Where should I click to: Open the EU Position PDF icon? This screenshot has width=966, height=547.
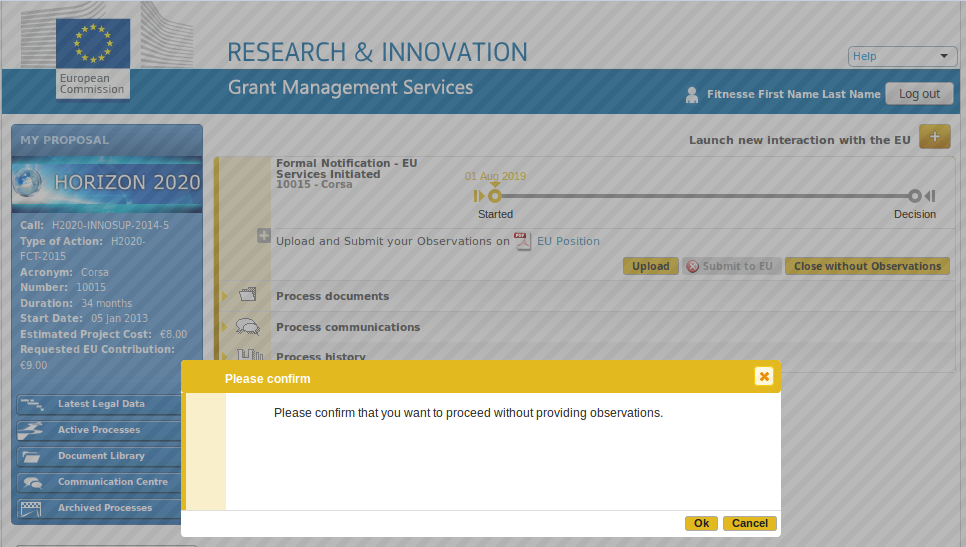(x=522, y=241)
